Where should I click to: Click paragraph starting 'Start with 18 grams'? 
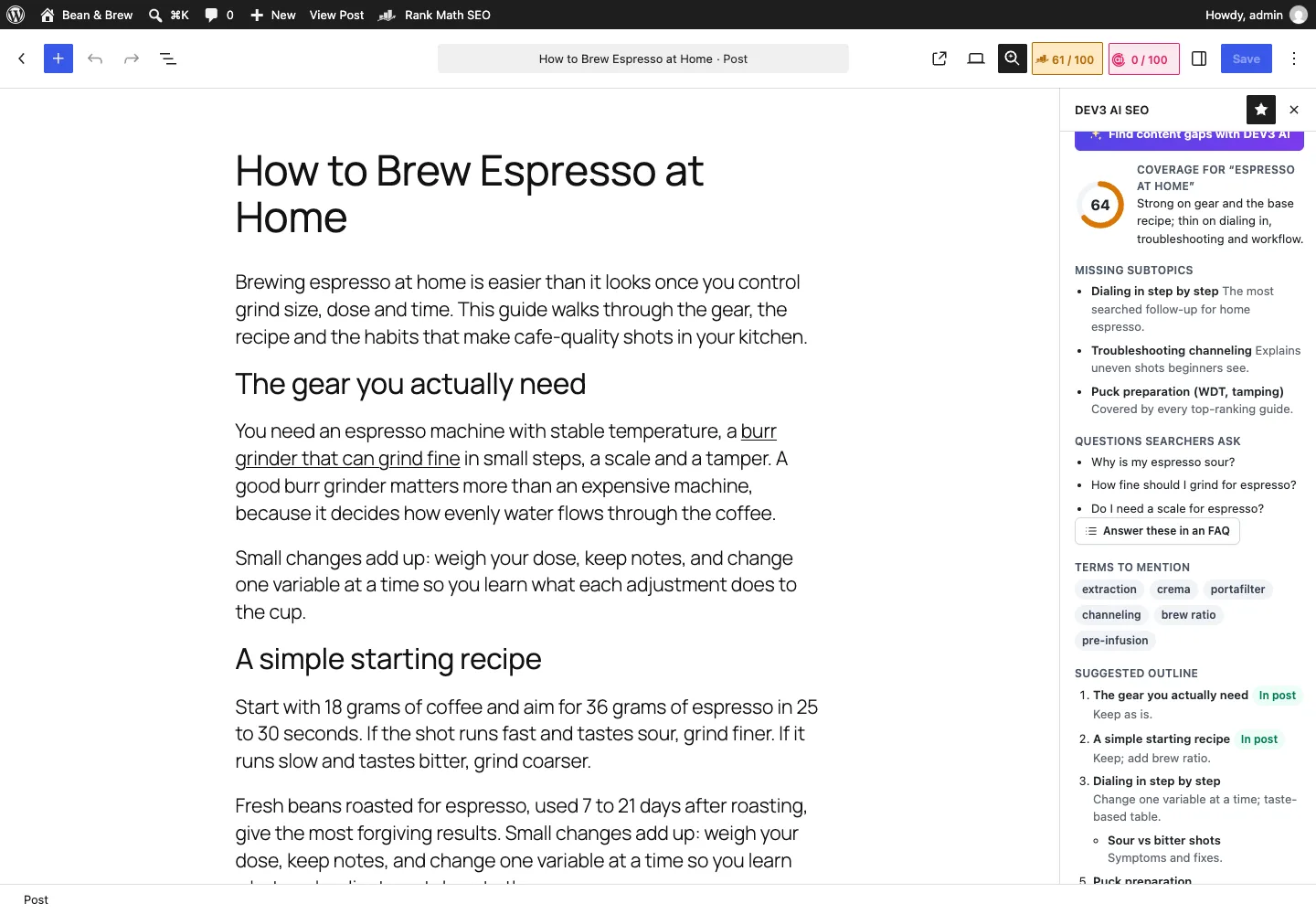526,734
